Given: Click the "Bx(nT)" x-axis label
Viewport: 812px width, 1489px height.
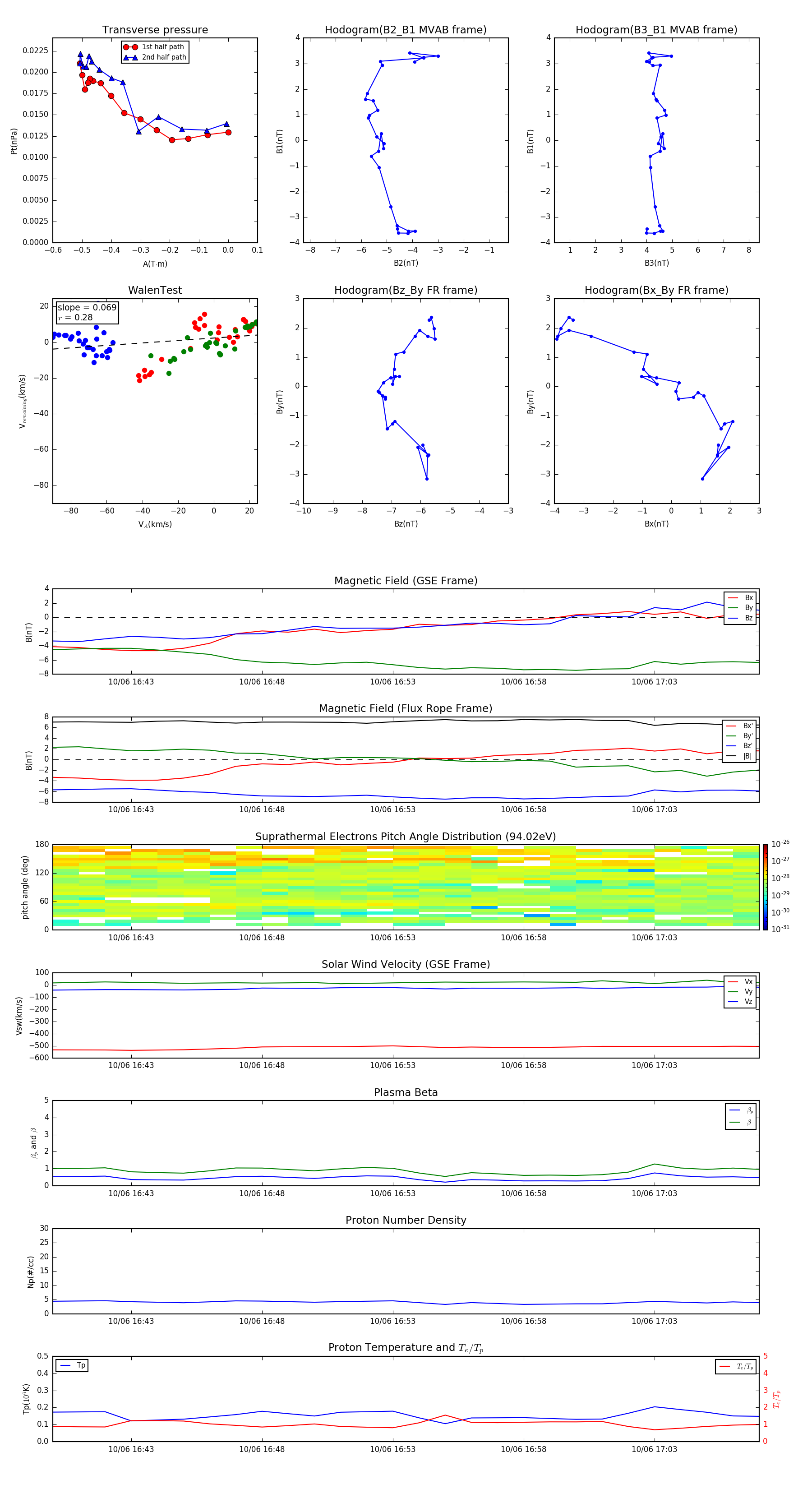Looking at the screenshot, I should tap(656, 524).
